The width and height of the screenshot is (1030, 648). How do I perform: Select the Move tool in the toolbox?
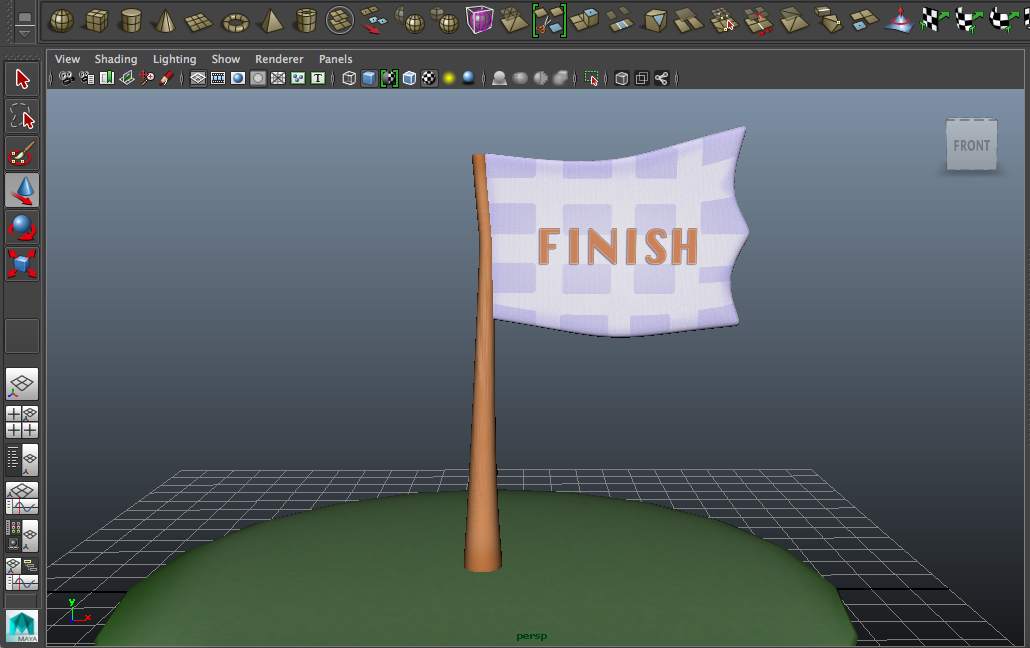pyautogui.click(x=21, y=190)
